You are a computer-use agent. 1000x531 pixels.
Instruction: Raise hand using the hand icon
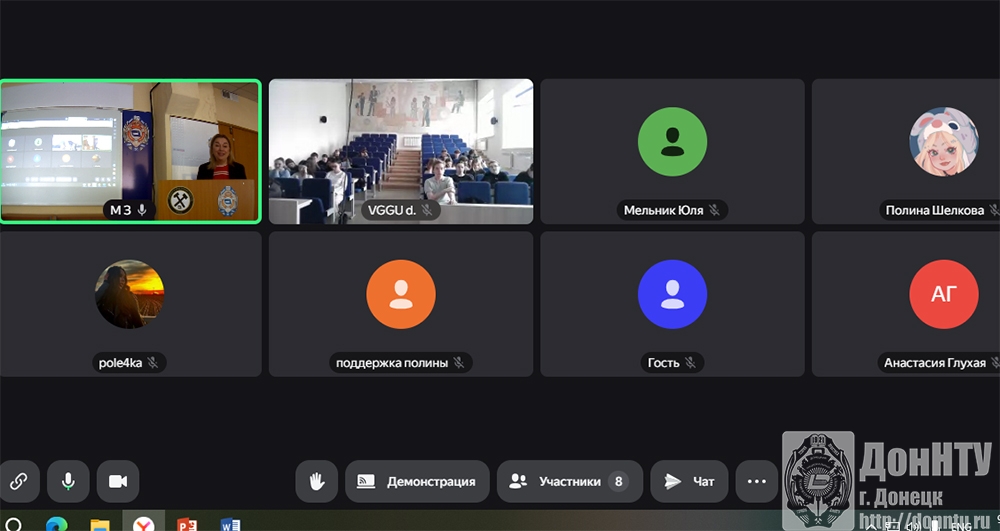[317, 481]
